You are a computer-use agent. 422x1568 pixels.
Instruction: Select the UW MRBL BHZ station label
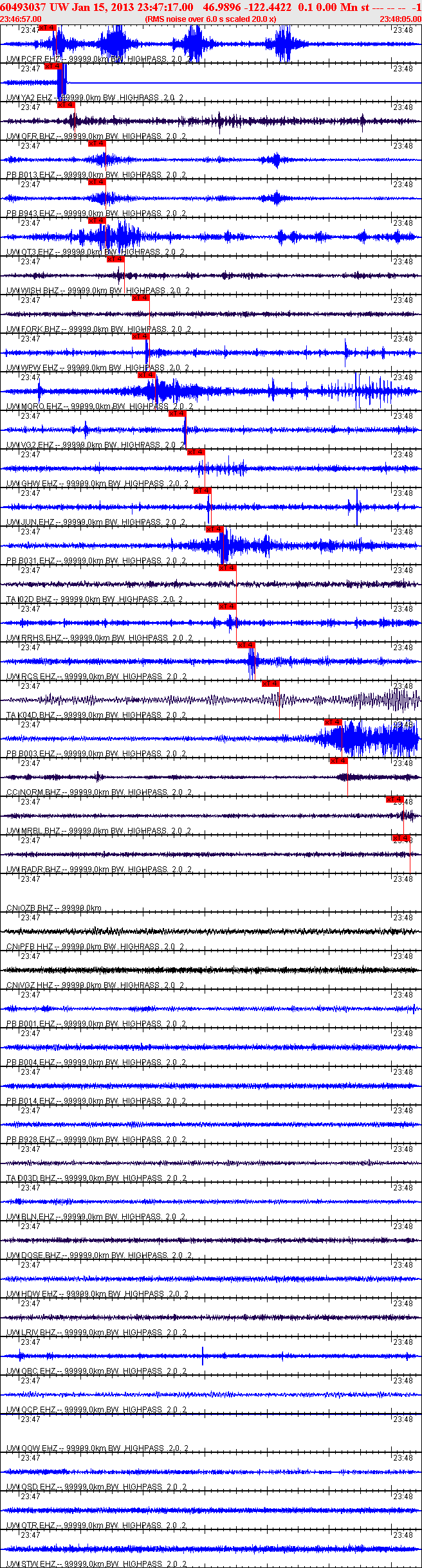pos(34,831)
